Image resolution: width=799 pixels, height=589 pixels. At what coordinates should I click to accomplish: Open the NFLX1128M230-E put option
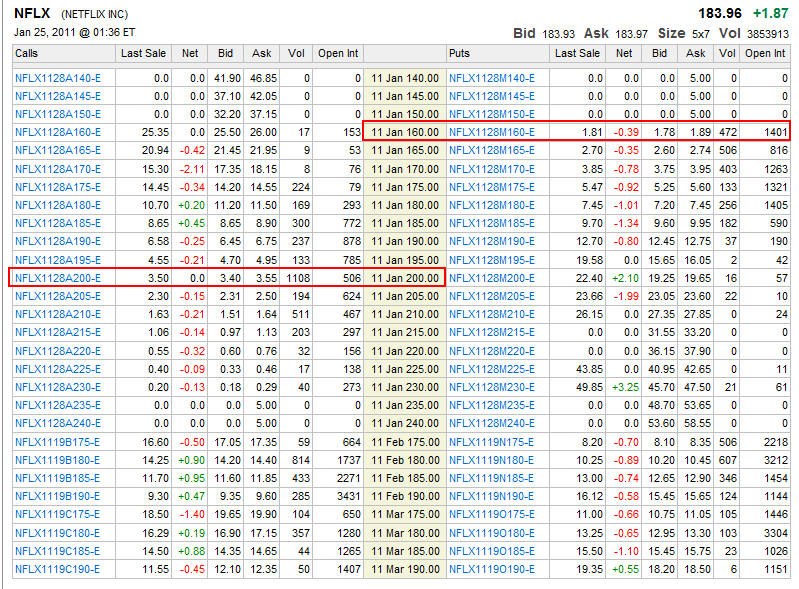491,386
